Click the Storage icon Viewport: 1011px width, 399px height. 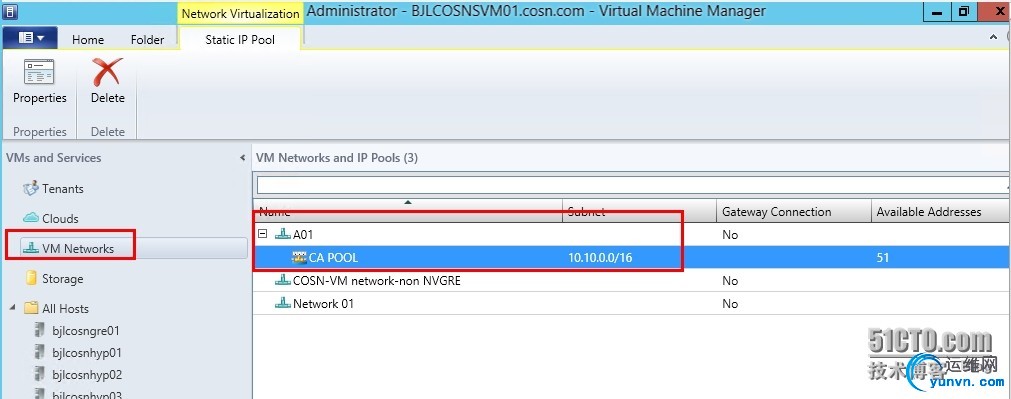[x=30, y=278]
